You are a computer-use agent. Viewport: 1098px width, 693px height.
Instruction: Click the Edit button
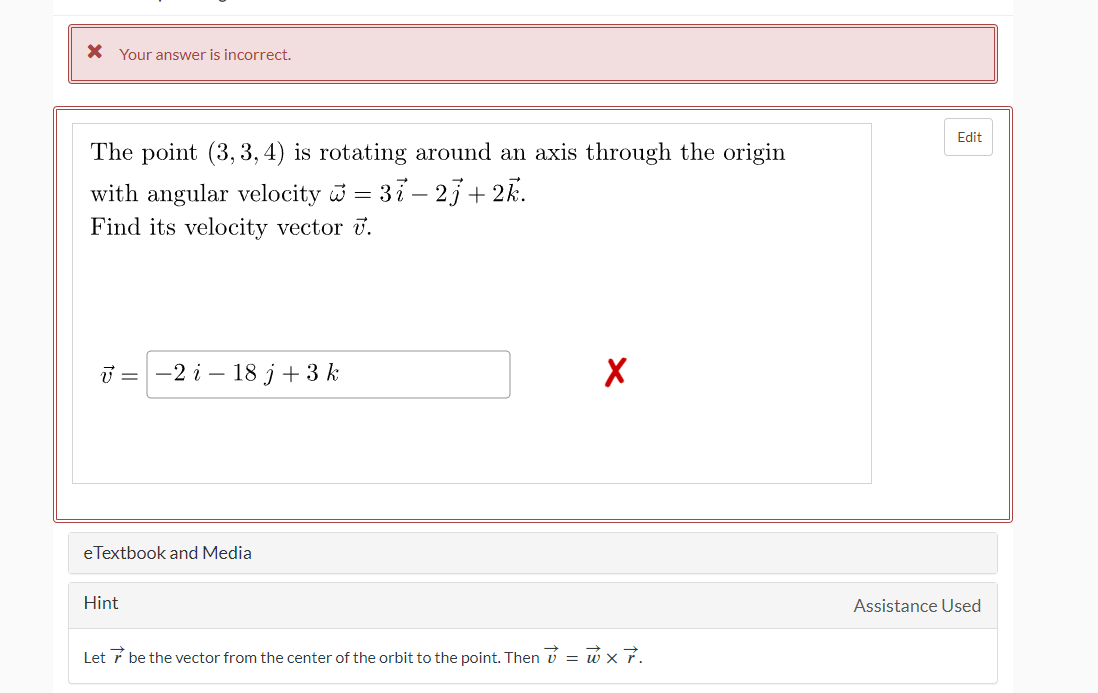(967, 137)
